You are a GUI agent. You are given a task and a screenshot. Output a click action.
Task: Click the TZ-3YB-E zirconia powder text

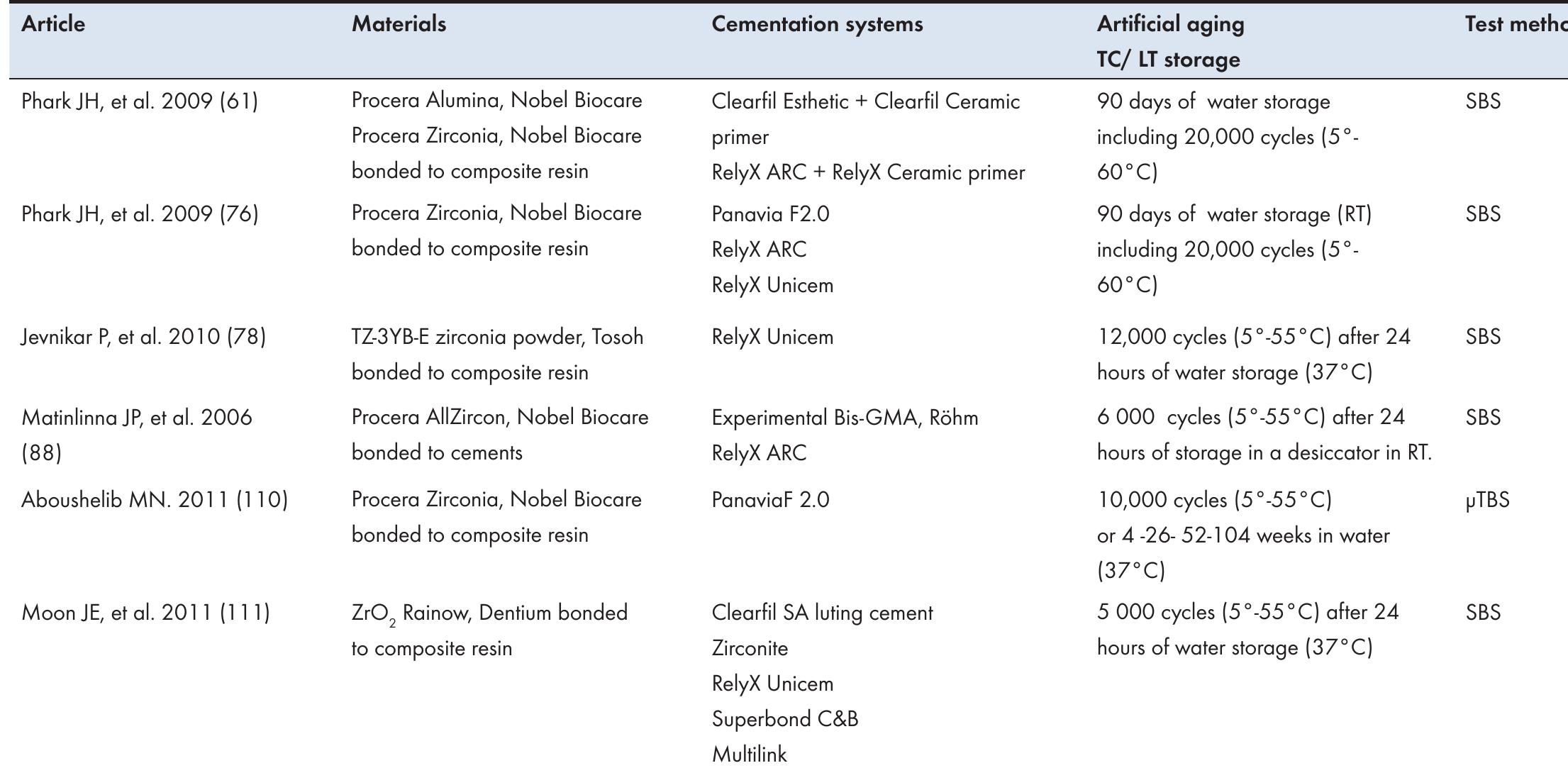pyautogui.click(x=497, y=337)
